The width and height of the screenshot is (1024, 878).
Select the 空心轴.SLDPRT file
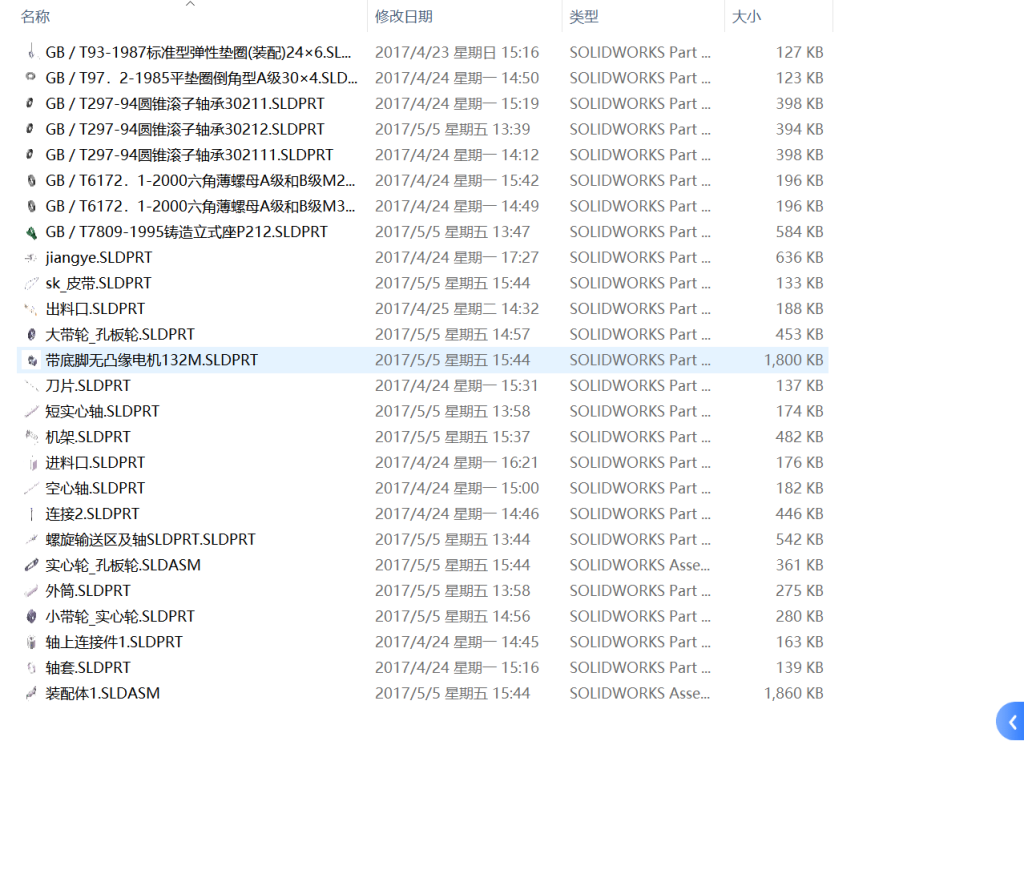coord(95,488)
